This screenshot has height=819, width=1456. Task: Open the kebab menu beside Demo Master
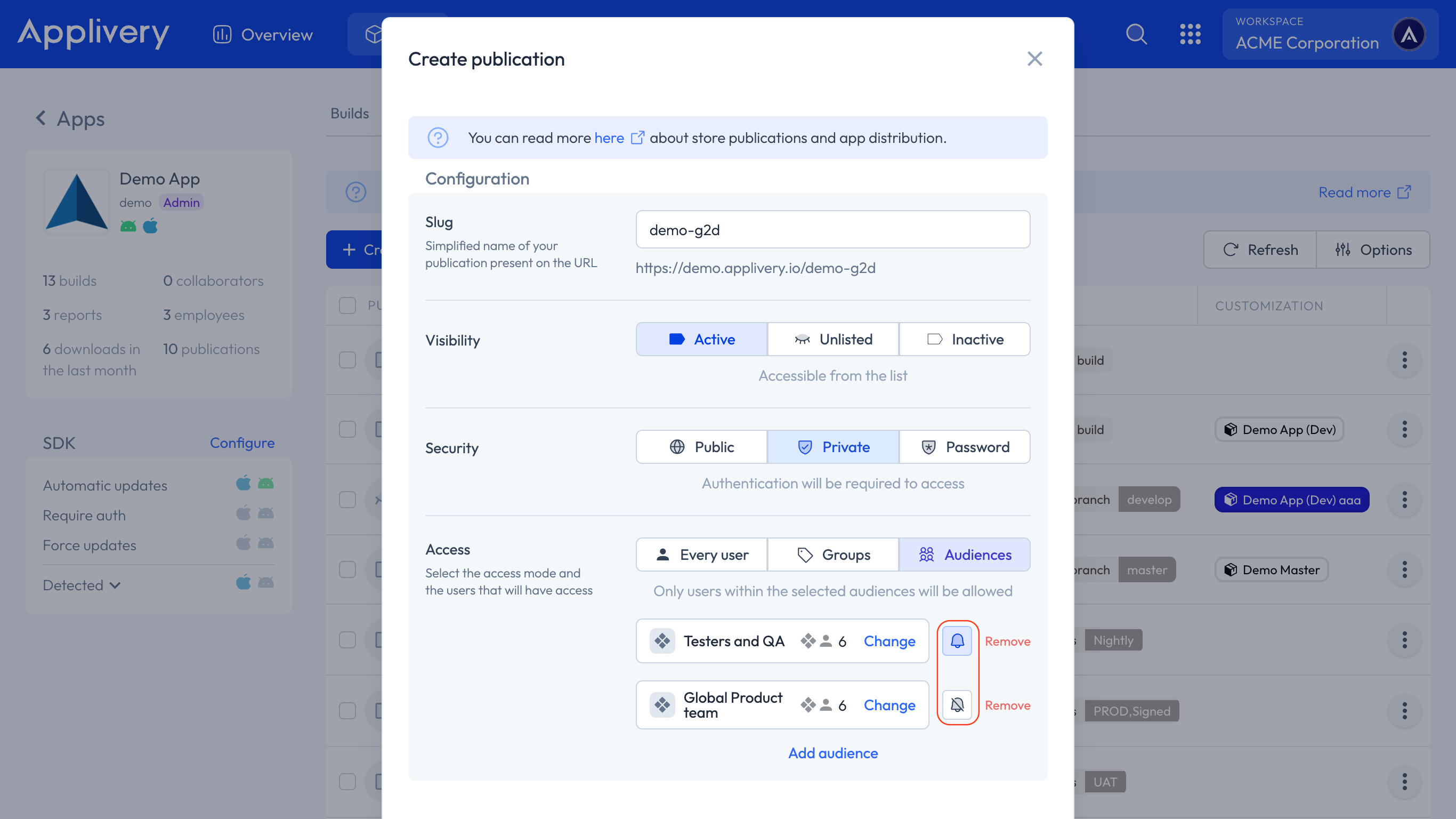click(x=1405, y=569)
